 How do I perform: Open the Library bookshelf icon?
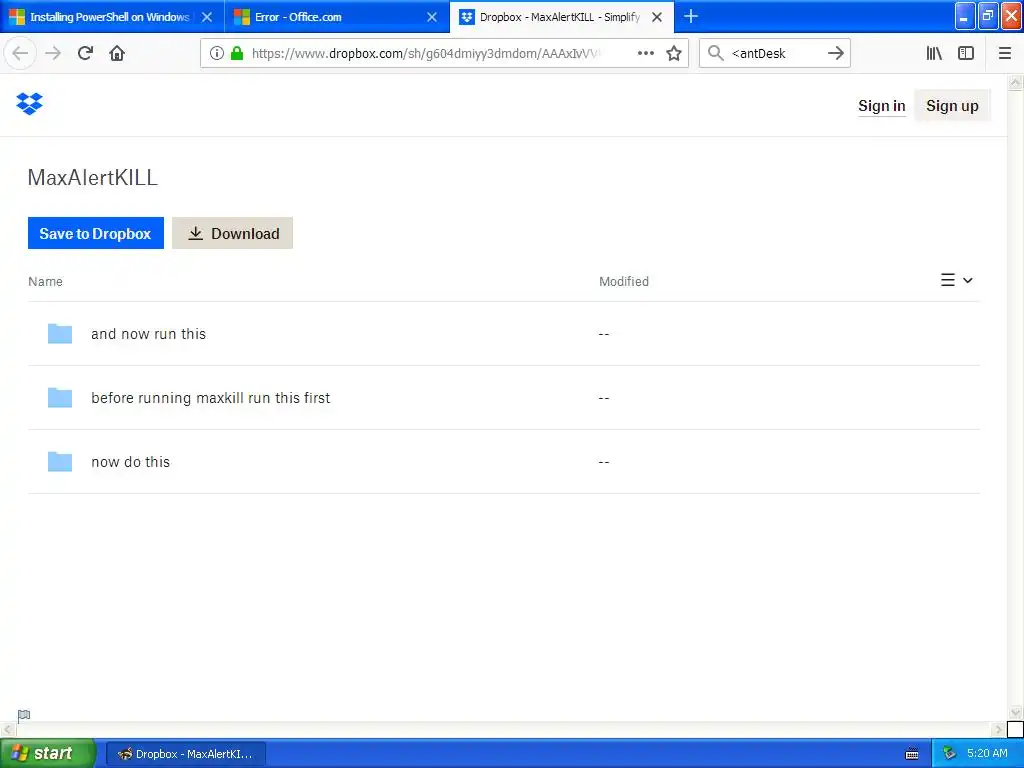pyautogui.click(x=934, y=54)
